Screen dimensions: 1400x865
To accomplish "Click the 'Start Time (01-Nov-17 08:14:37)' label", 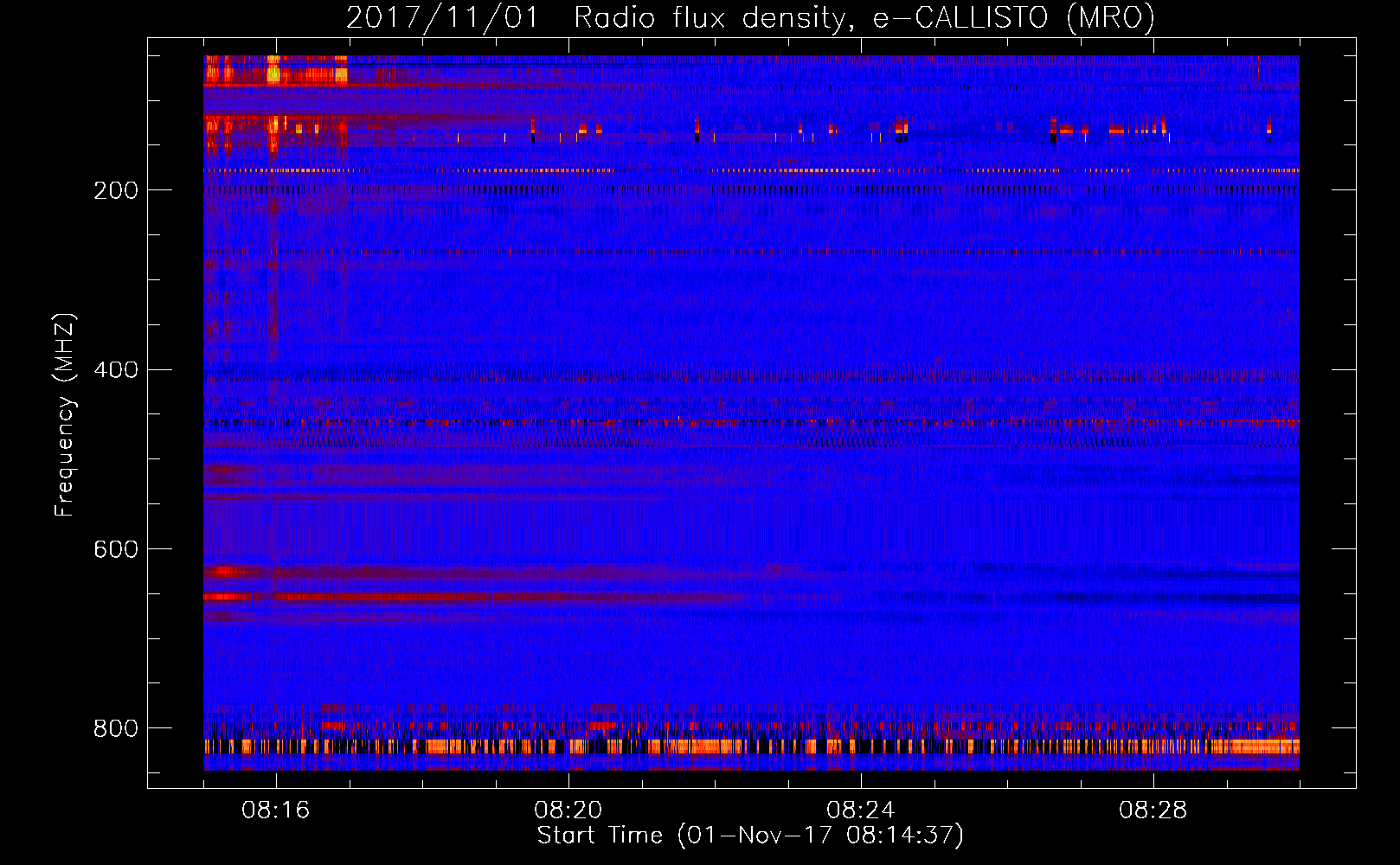I will [750, 836].
